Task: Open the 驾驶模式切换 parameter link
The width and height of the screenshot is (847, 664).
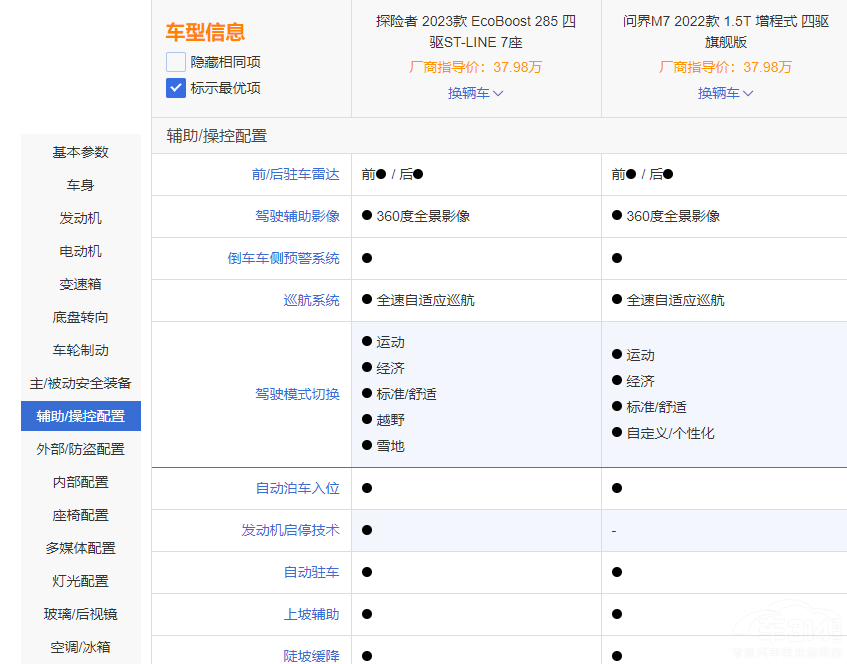Action: pyautogui.click(x=297, y=394)
